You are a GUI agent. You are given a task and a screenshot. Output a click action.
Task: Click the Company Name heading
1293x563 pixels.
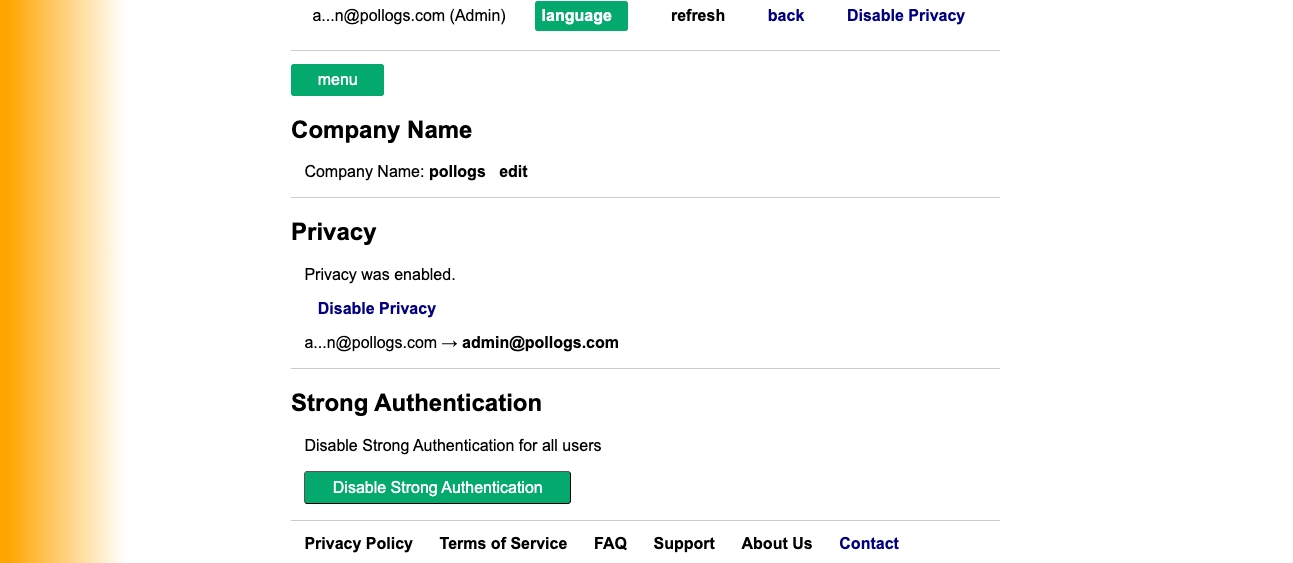381,130
